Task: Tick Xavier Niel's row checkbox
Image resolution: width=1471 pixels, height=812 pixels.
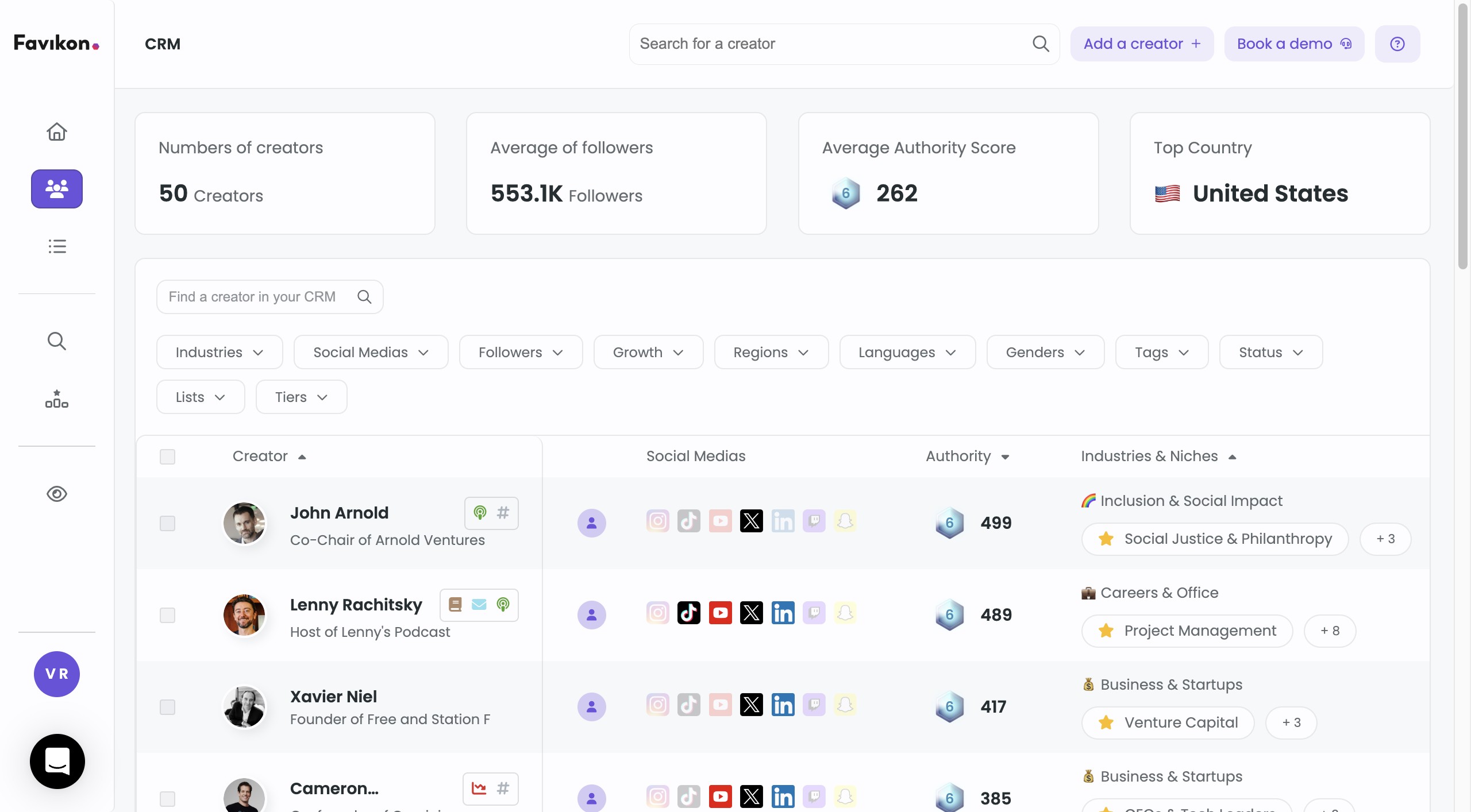Action: click(x=167, y=707)
